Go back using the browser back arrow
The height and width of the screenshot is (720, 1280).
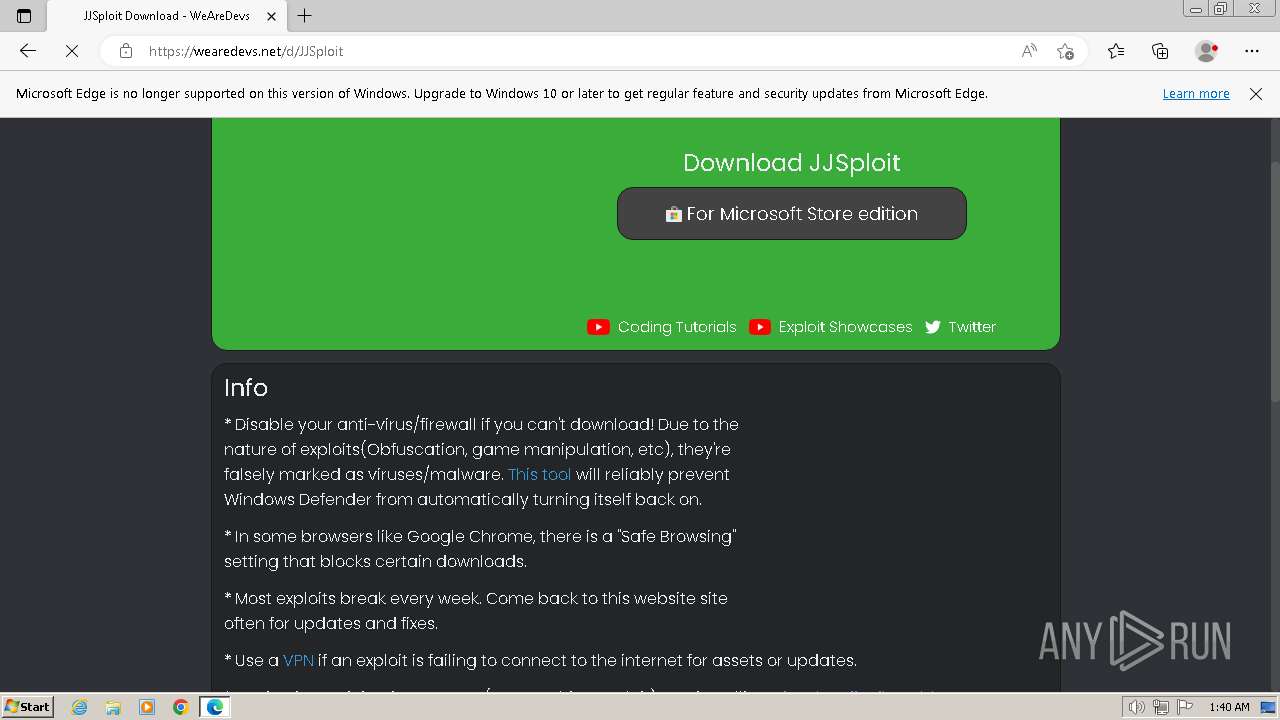click(x=28, y=51)
